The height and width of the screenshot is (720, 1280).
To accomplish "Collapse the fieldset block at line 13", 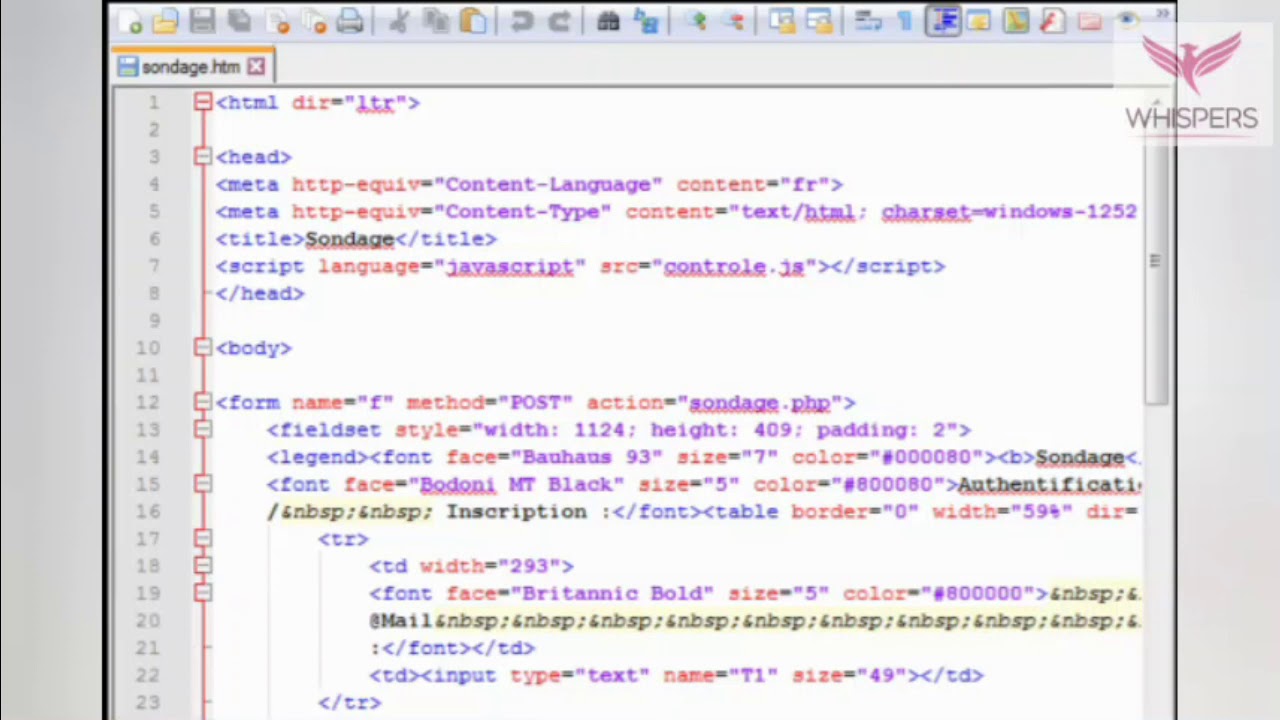I will pos(203,429).
